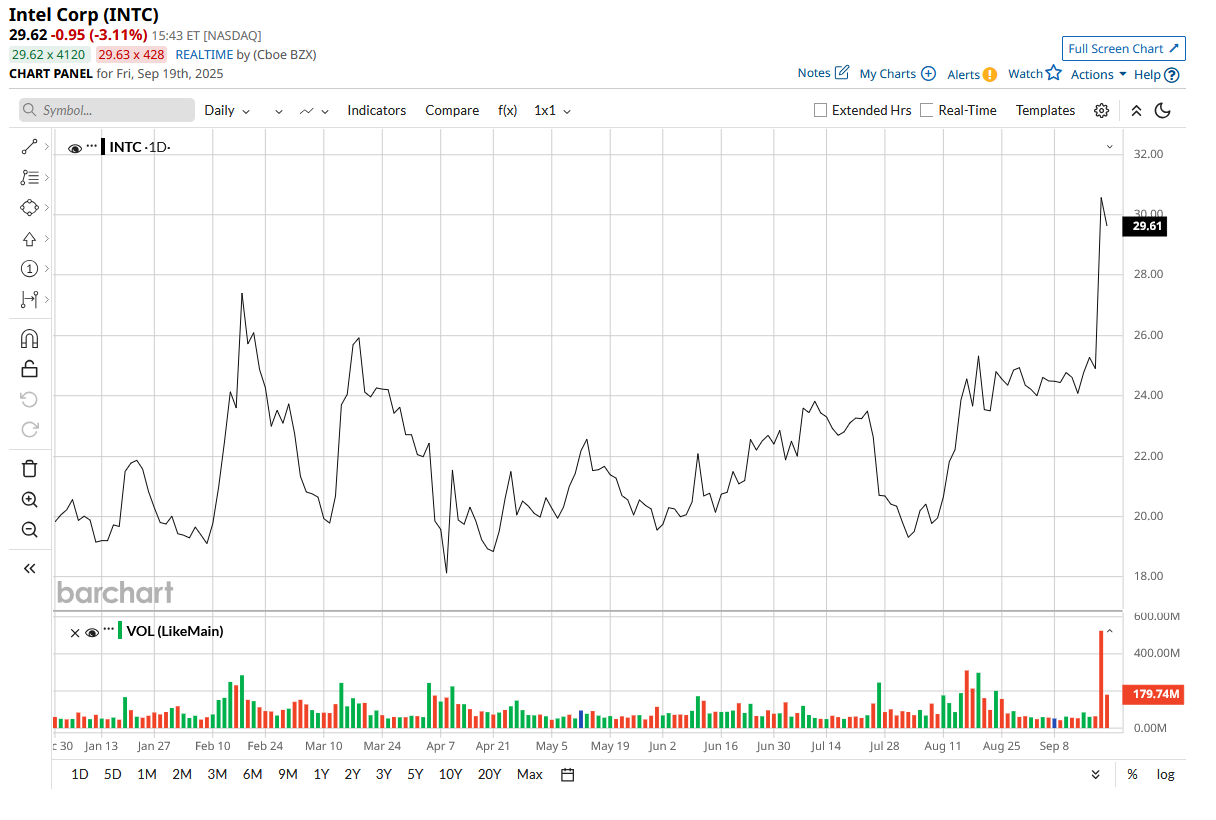The width and height of the screenshot is (1216, 820).
Task: Zoom out of the chart
Action: tap(29, 530)
